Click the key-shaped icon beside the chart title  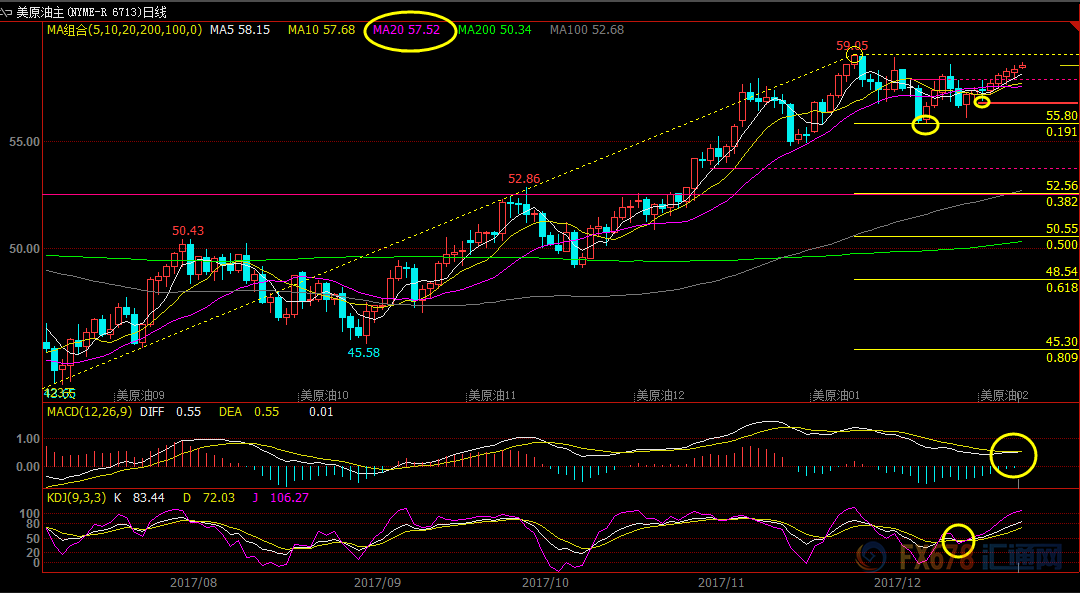coord(7,12)
